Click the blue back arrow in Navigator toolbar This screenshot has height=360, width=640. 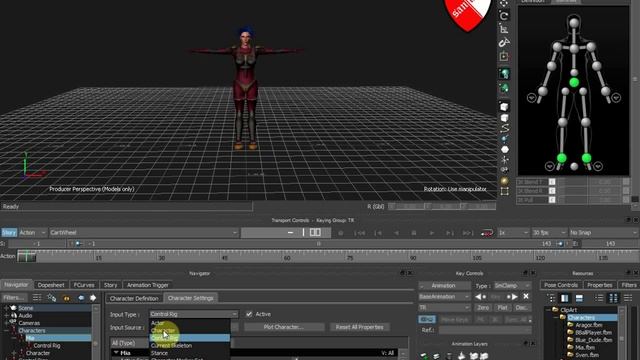point(81,298)
